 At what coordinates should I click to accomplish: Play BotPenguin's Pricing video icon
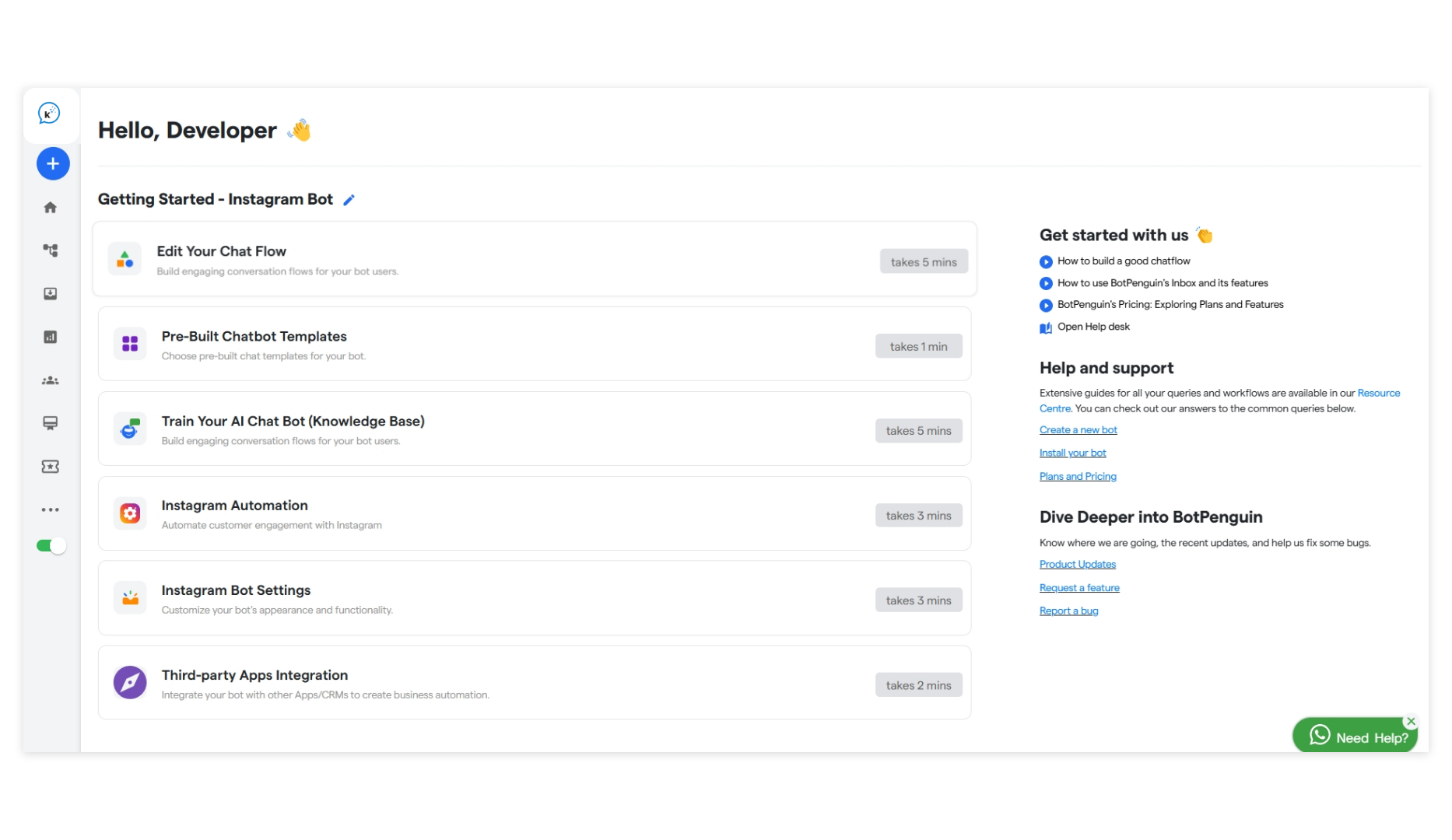pyautogui.click(x=1046, y=306)
